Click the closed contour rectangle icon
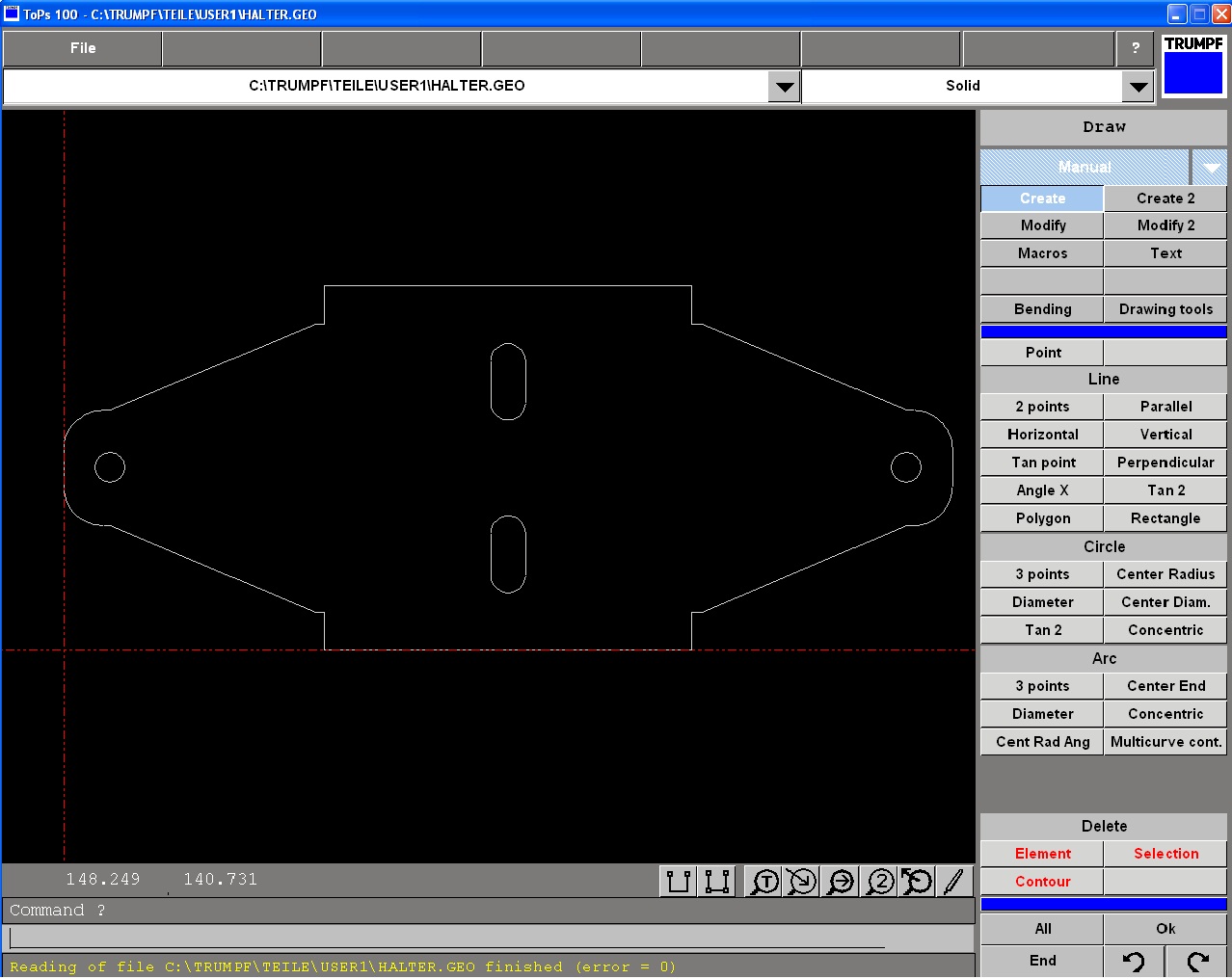The height and width of the screenshot is (979, 1232). point(717,881)
